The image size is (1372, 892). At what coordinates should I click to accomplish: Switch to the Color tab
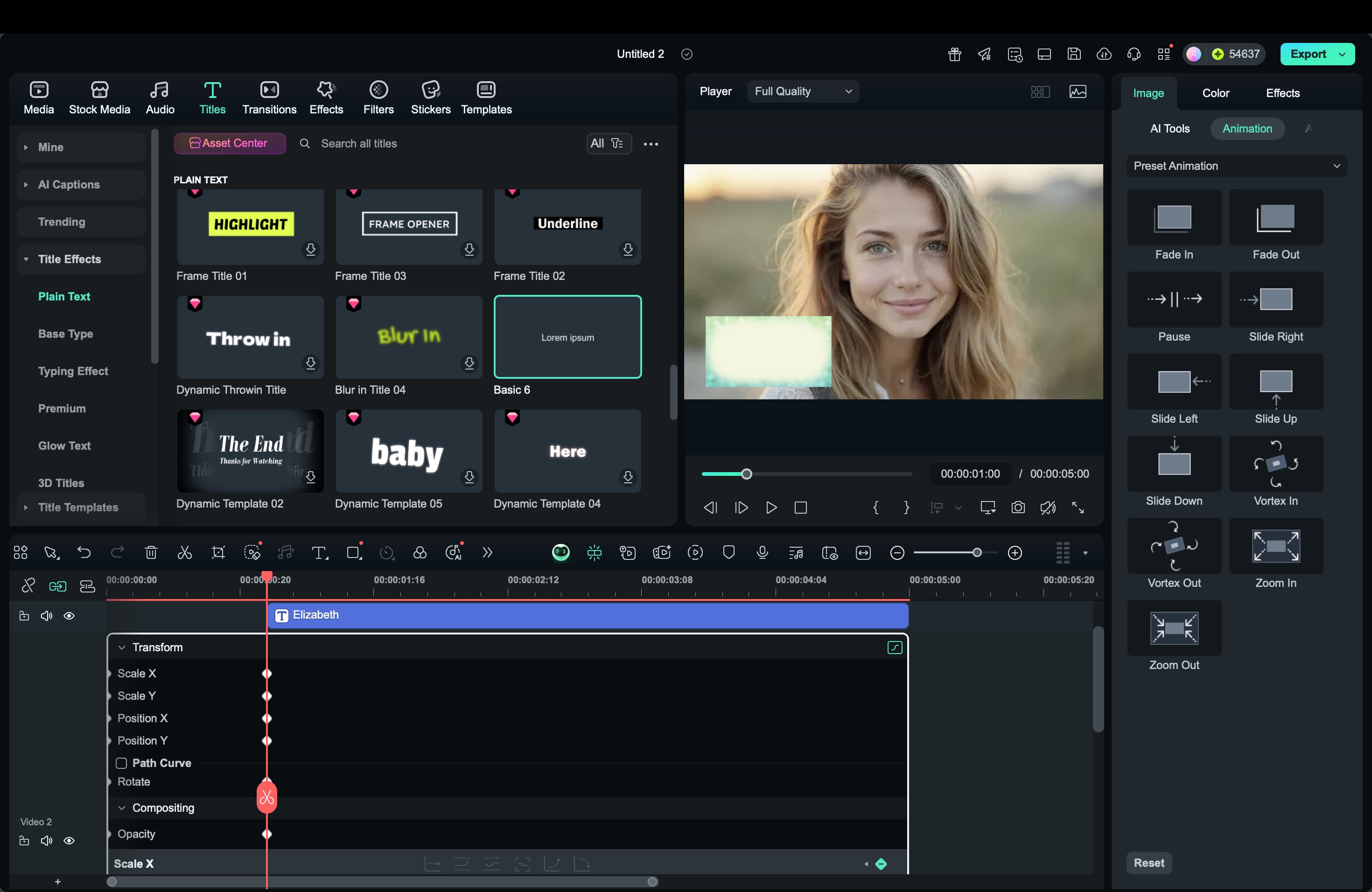(x=1216, y=93)
